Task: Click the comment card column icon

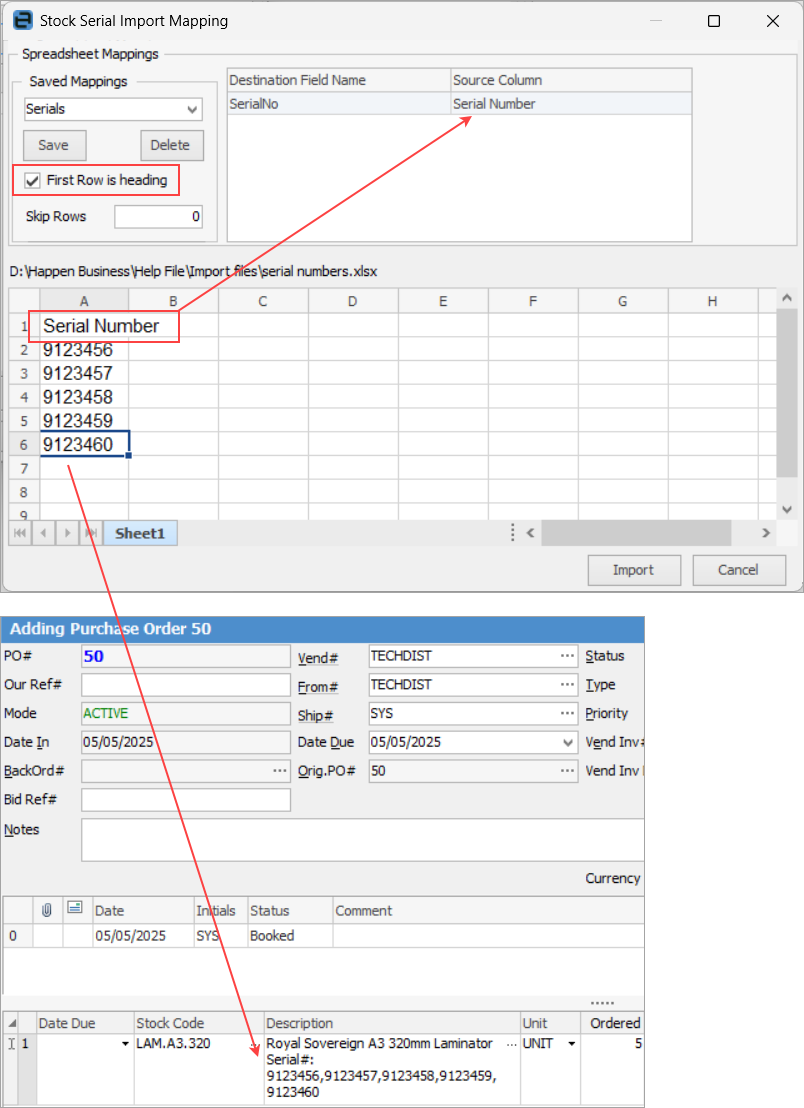Action: [76, 908]
